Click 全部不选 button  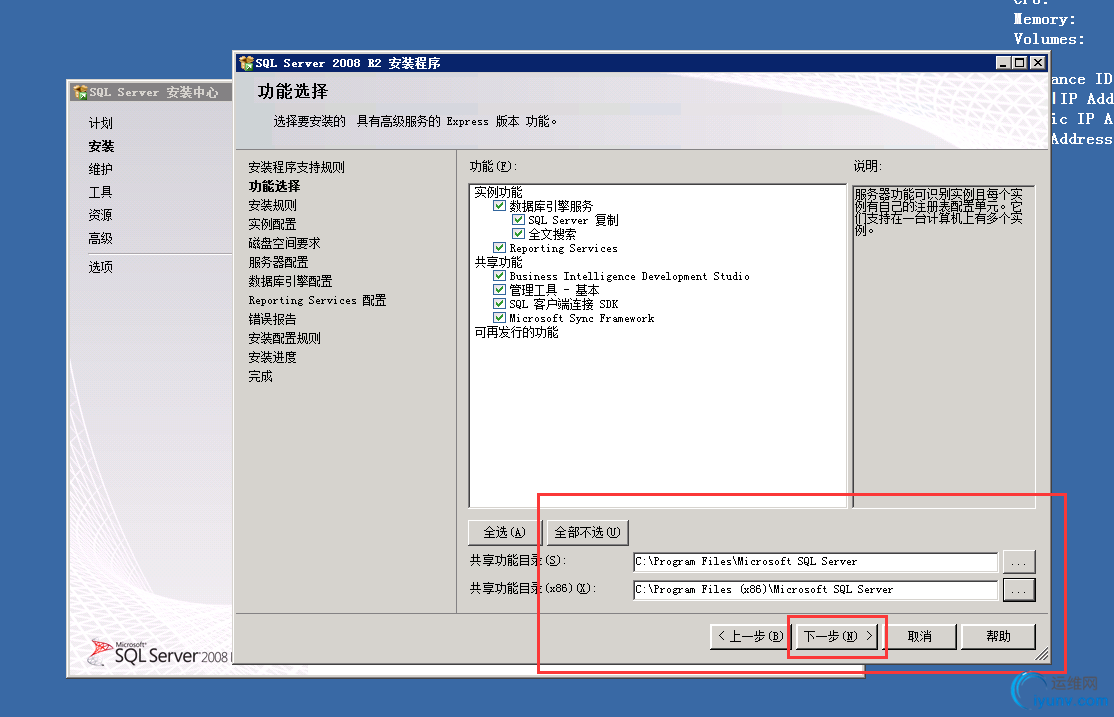[x=588, y=532]
